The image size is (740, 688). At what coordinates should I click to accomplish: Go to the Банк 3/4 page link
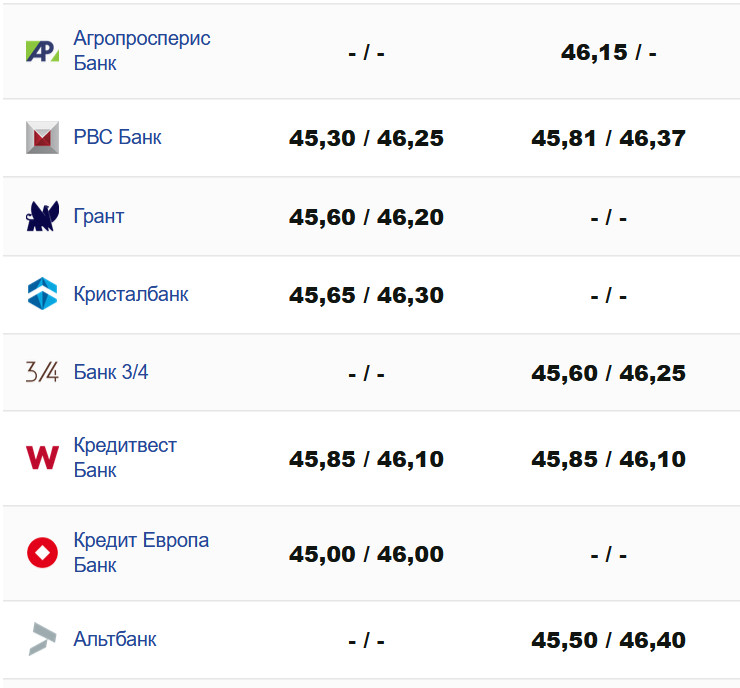(111, 373)
